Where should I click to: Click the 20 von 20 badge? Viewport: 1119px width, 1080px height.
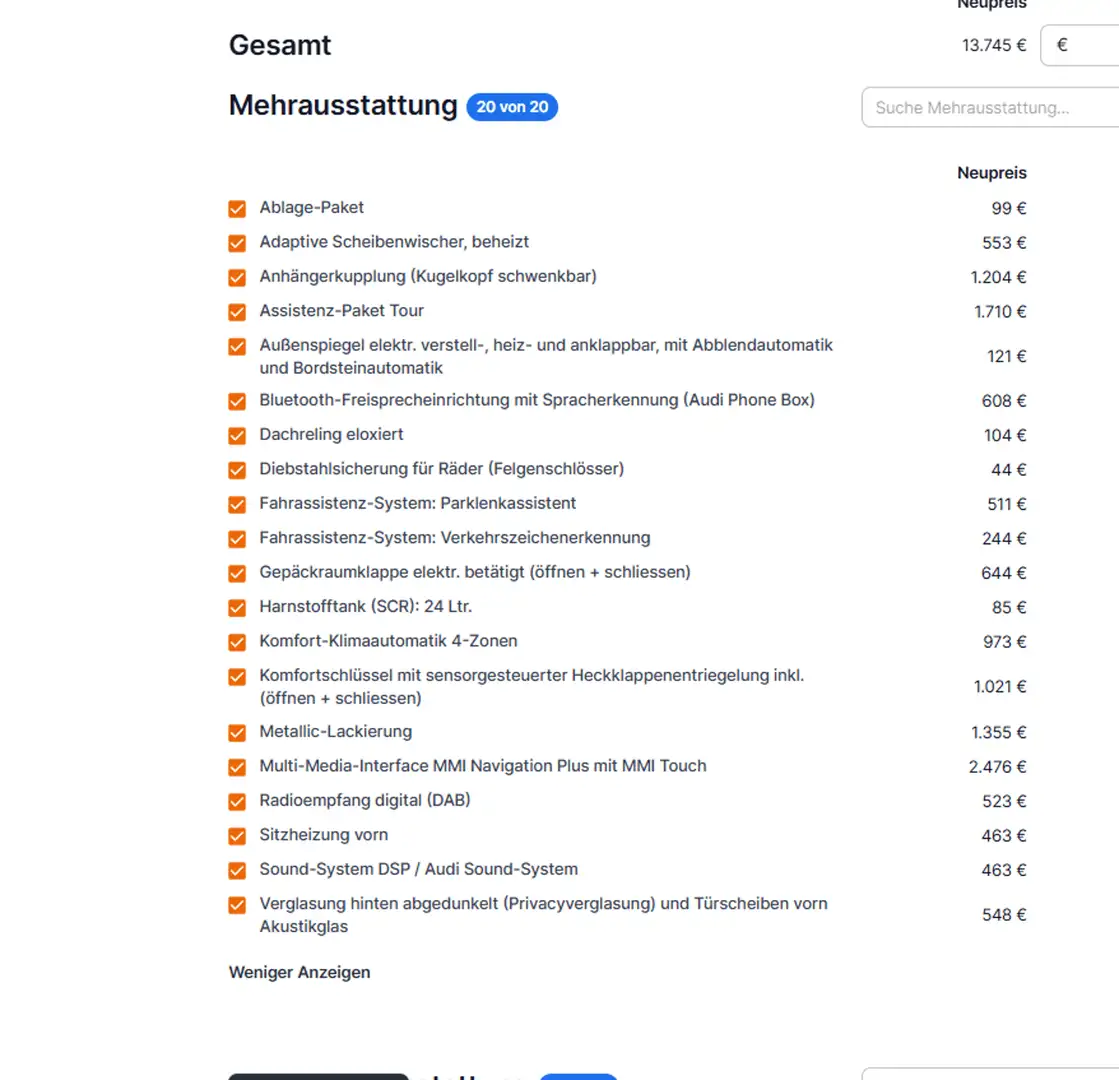[x=512, y=107]
